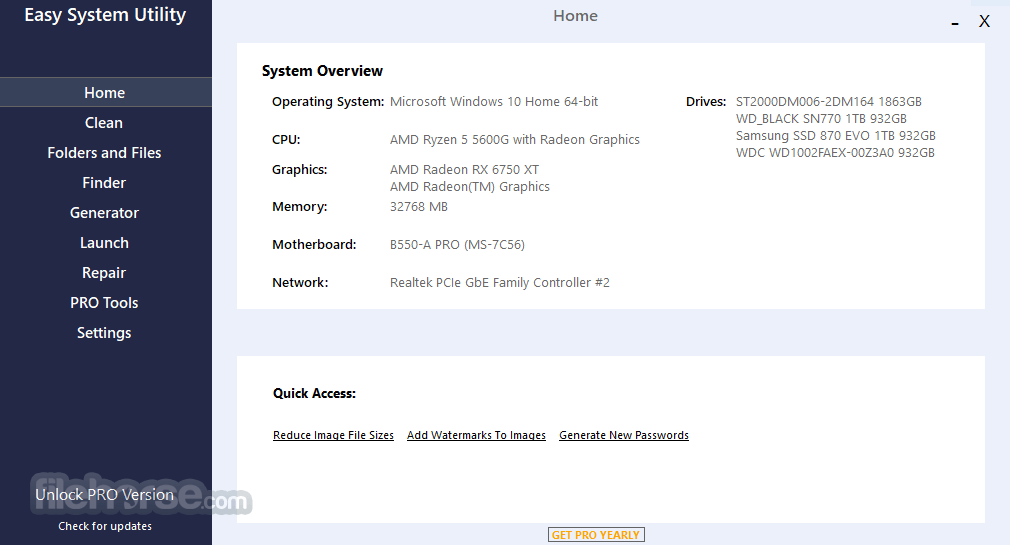Click B550-A PRO (MS-7C56) motherboard value
The width and height of the screenshot is (1010, 545).
(x=457, y=245)
